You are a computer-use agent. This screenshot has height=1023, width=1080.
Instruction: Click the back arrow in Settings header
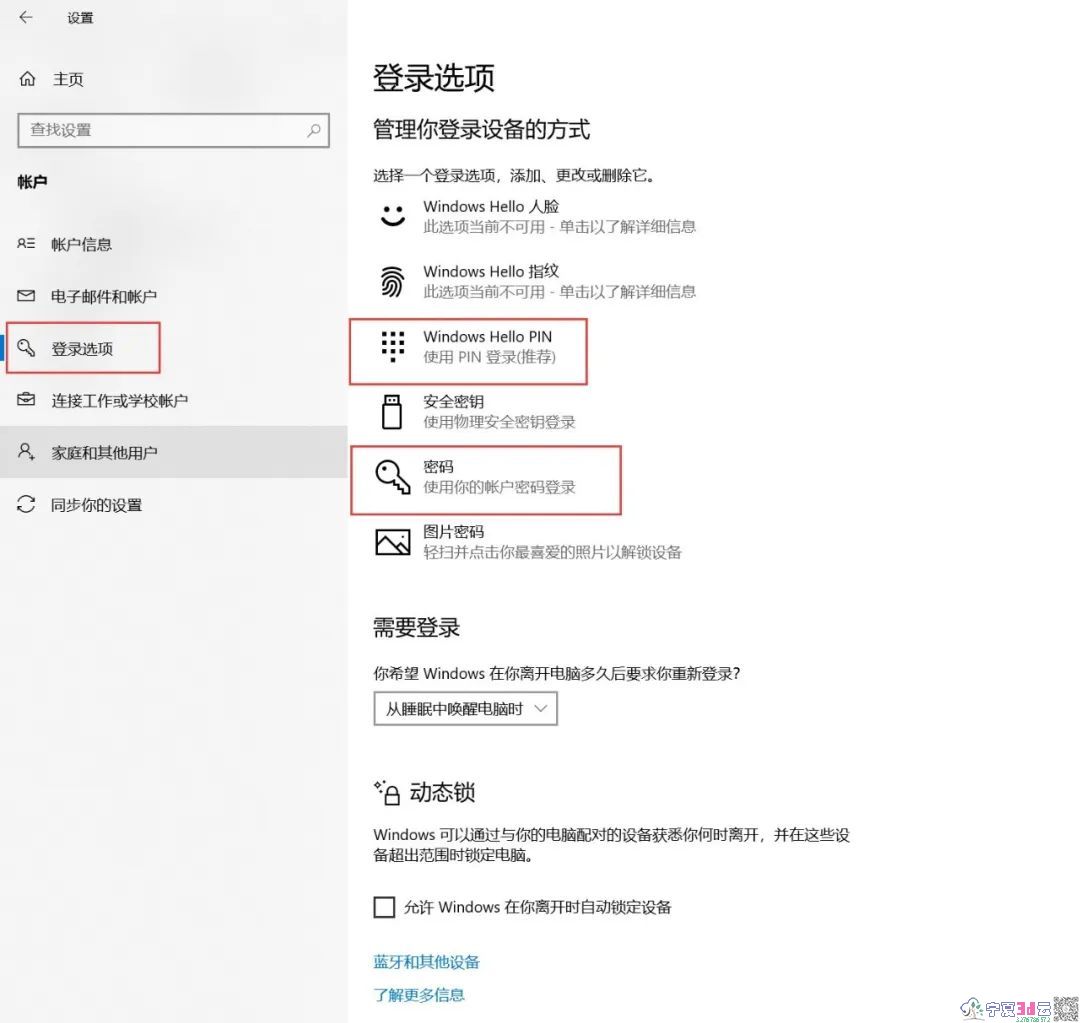pyautogui.click(x=26, y=17)
